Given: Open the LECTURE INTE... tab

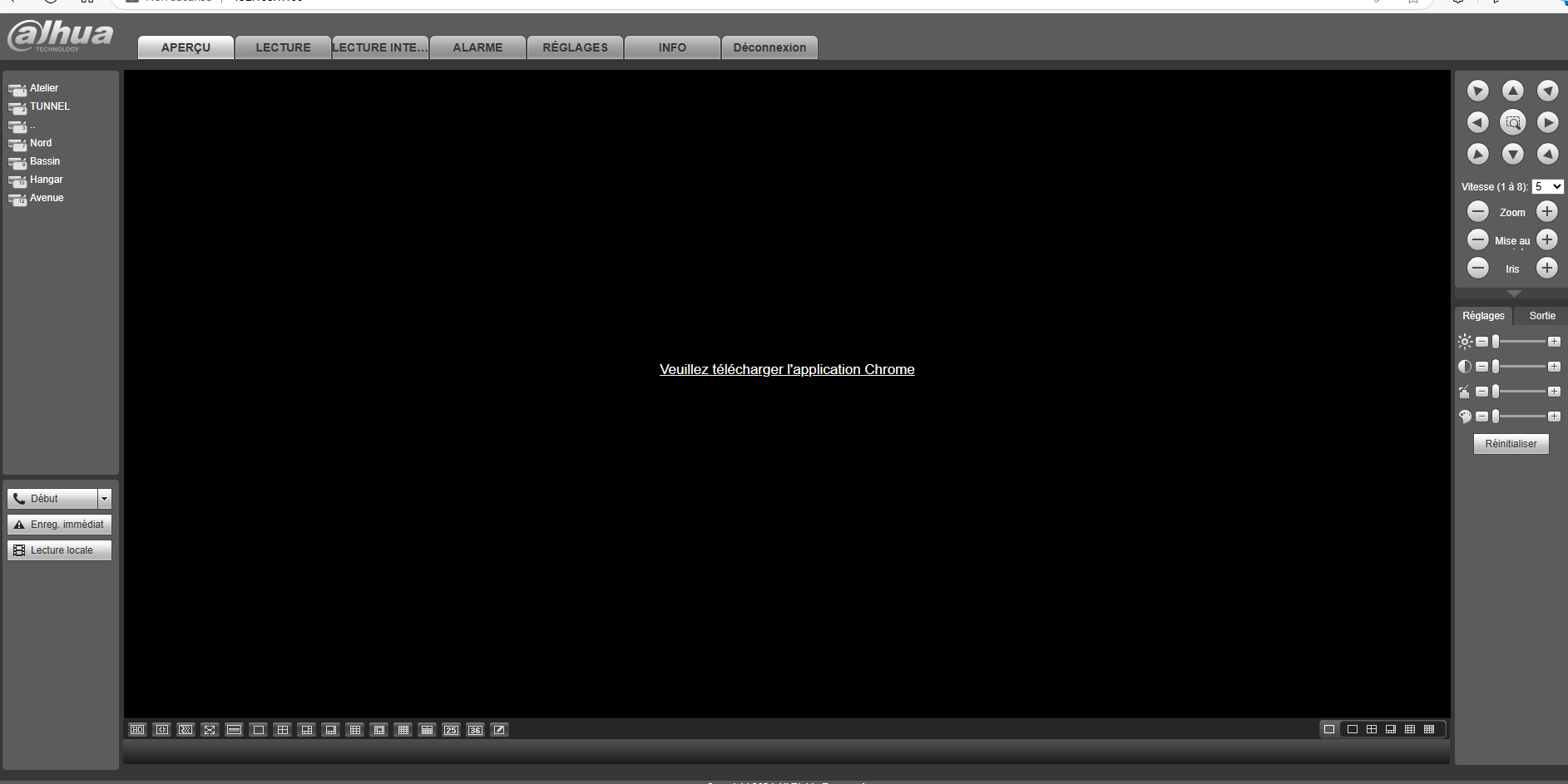Looking at the screenshot, I should point(380,47).
